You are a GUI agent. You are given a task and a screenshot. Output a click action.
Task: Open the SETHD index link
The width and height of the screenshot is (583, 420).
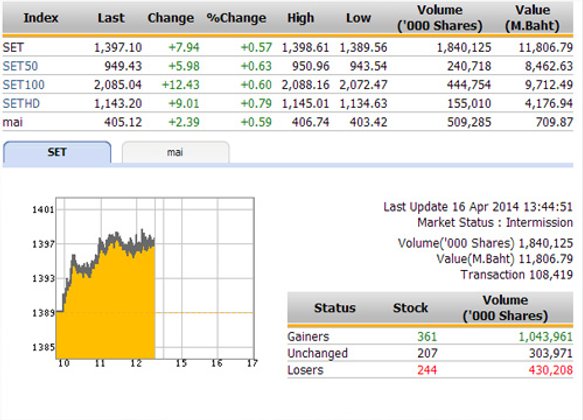tap(21, 103)
